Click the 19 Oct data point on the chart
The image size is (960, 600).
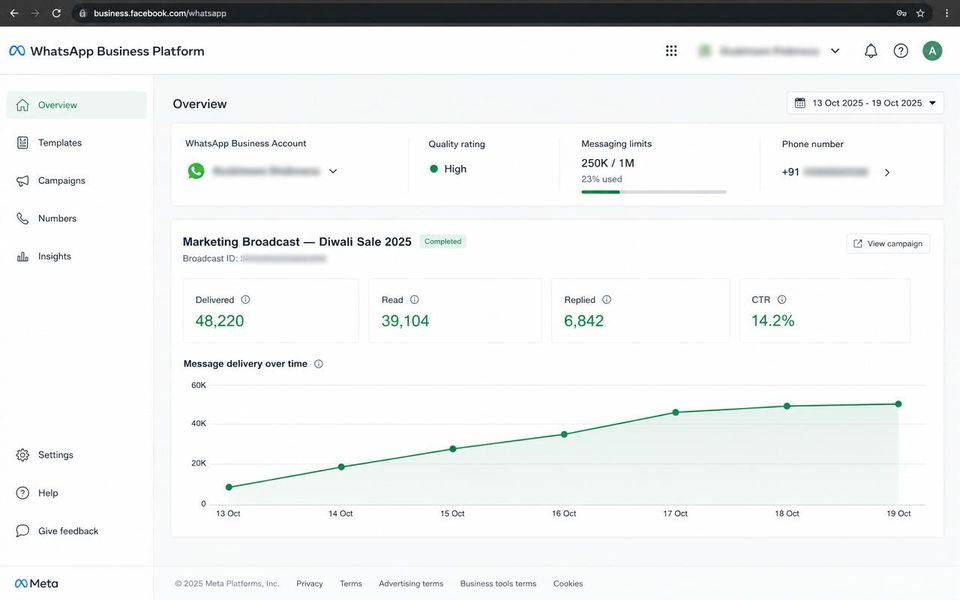click(898, 404)
